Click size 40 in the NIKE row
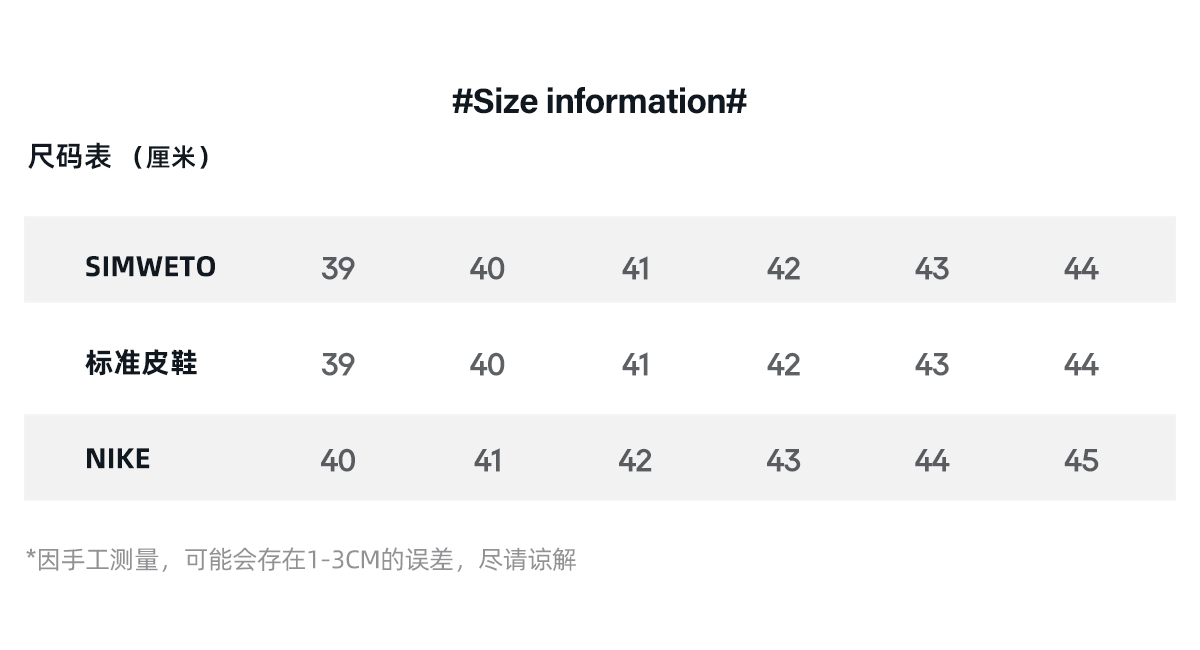The width and height of the screenshot is (1200, 650). point(338,460)
